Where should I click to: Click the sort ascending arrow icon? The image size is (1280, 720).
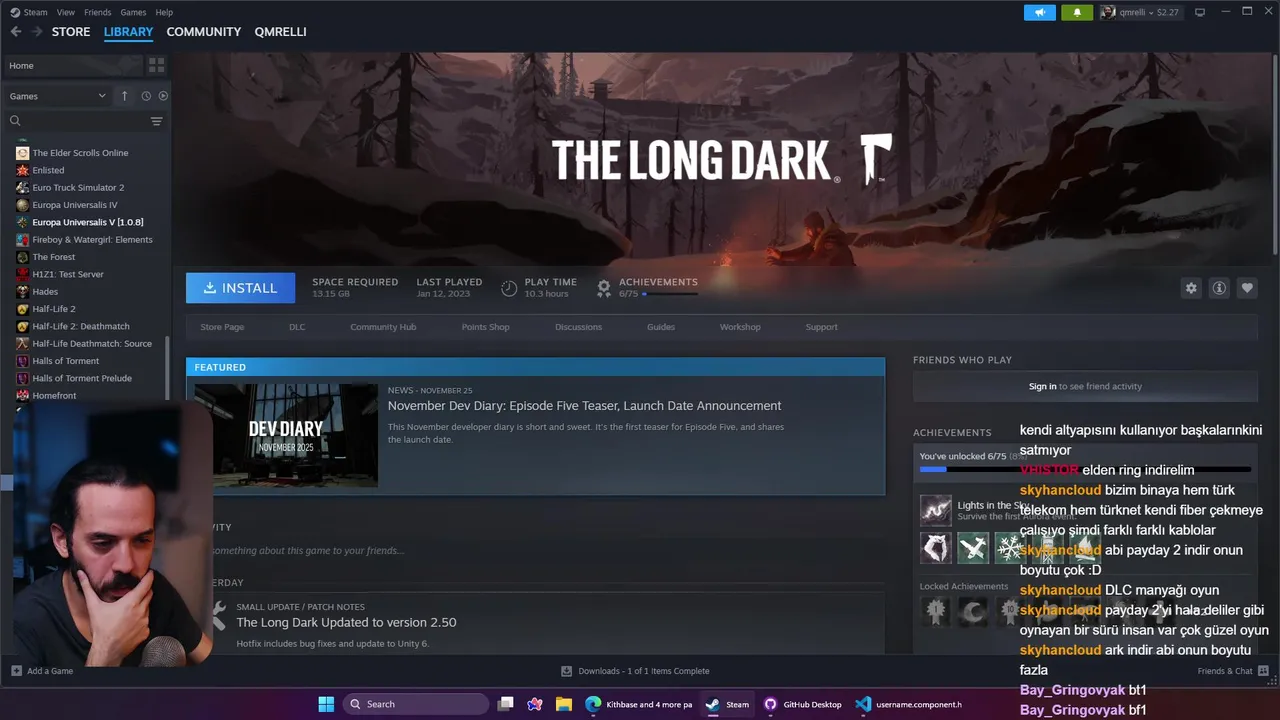124,96
